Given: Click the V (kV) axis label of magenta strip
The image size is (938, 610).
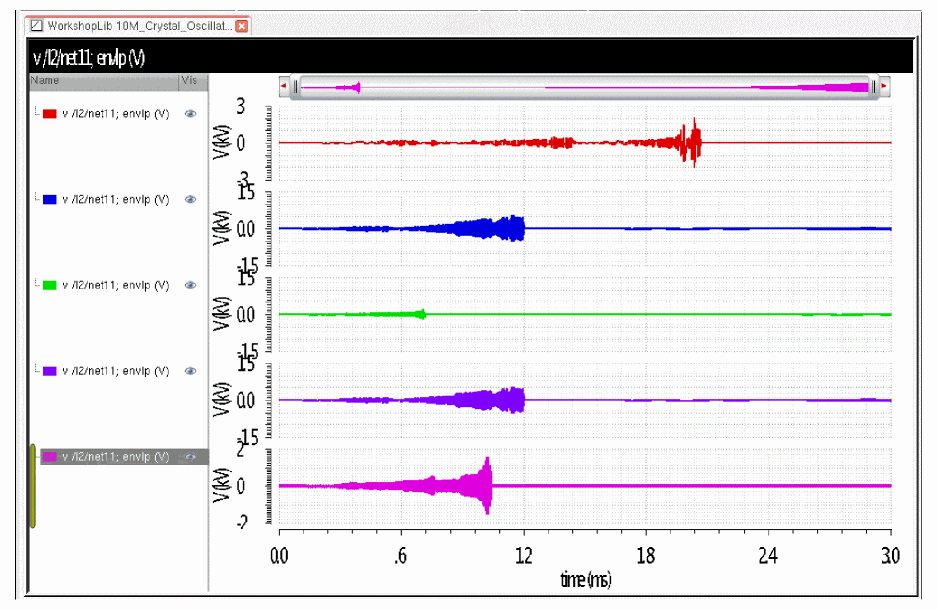Looking at the screenshot, I should coord(221,485).
